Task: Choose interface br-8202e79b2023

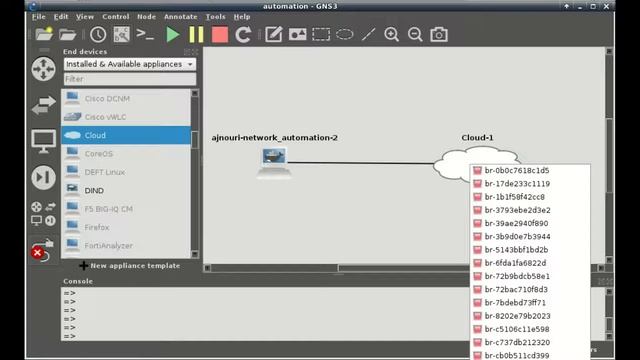Action: click(x=530, y=316)
